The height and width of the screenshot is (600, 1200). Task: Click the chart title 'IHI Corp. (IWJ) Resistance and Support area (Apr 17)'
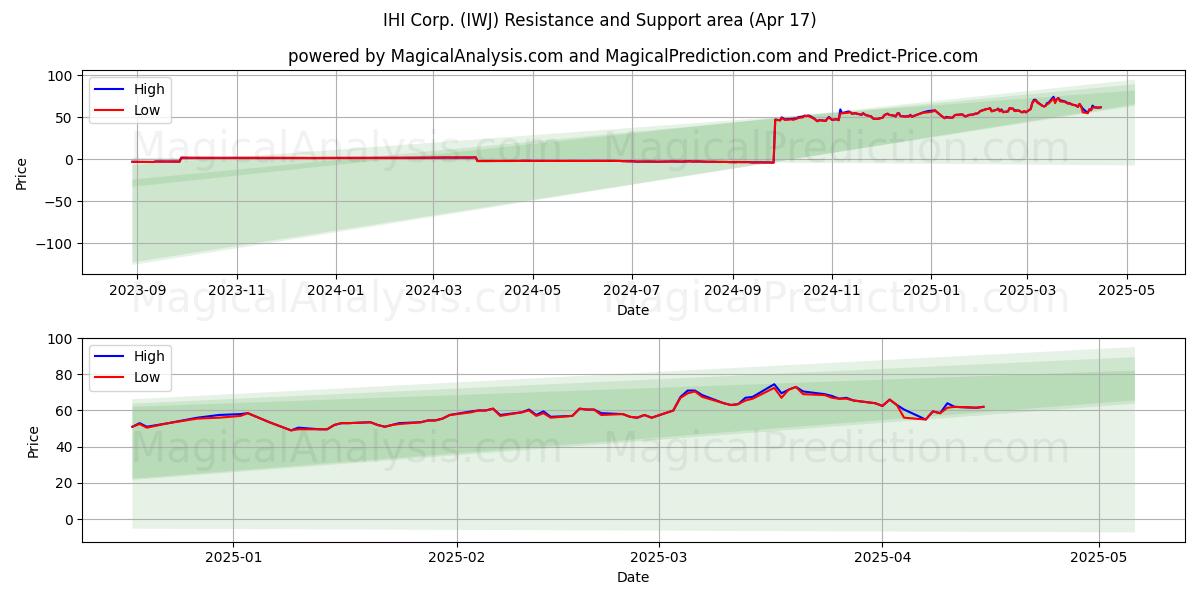tap(600, 20)
